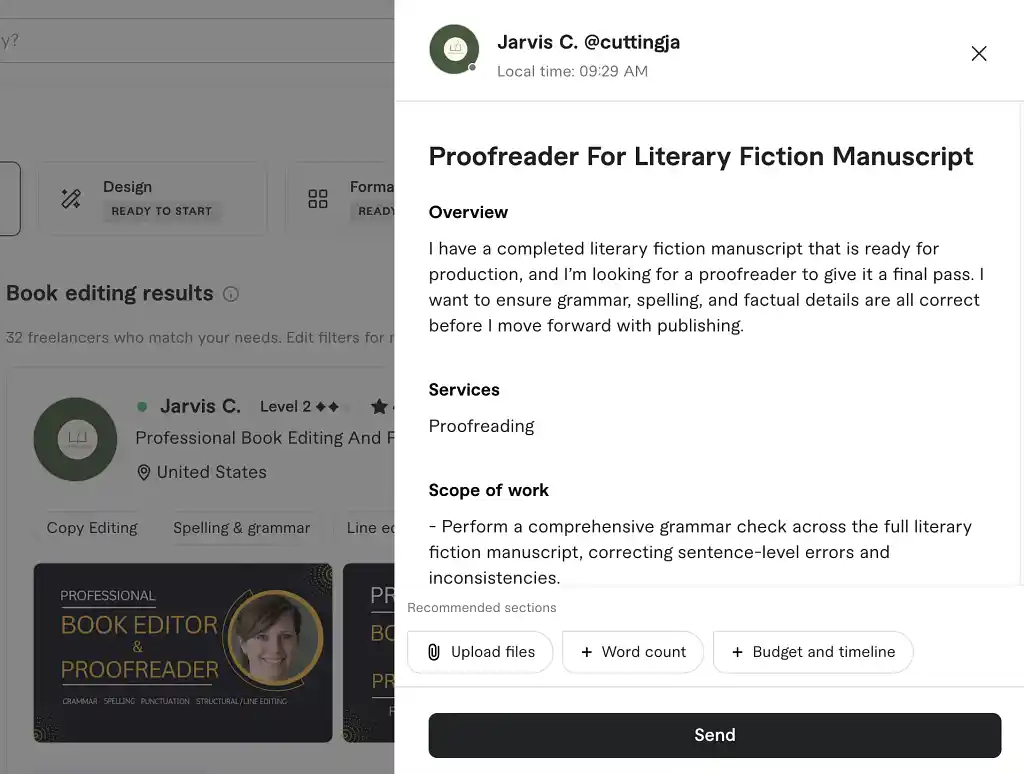Select the Design magic wand icon

[71, 198]
